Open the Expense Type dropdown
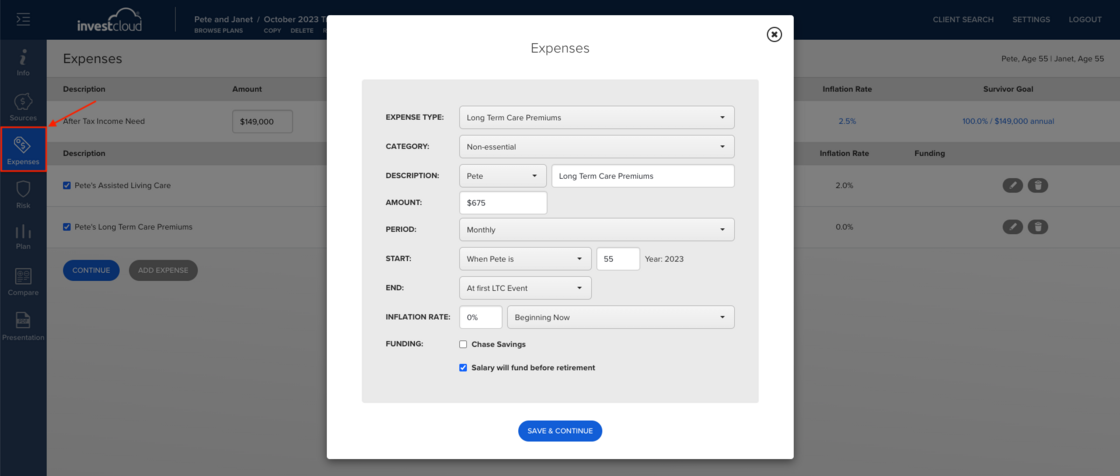The height and width of the screenshot is (476, 1120). [x=596, y=117]
